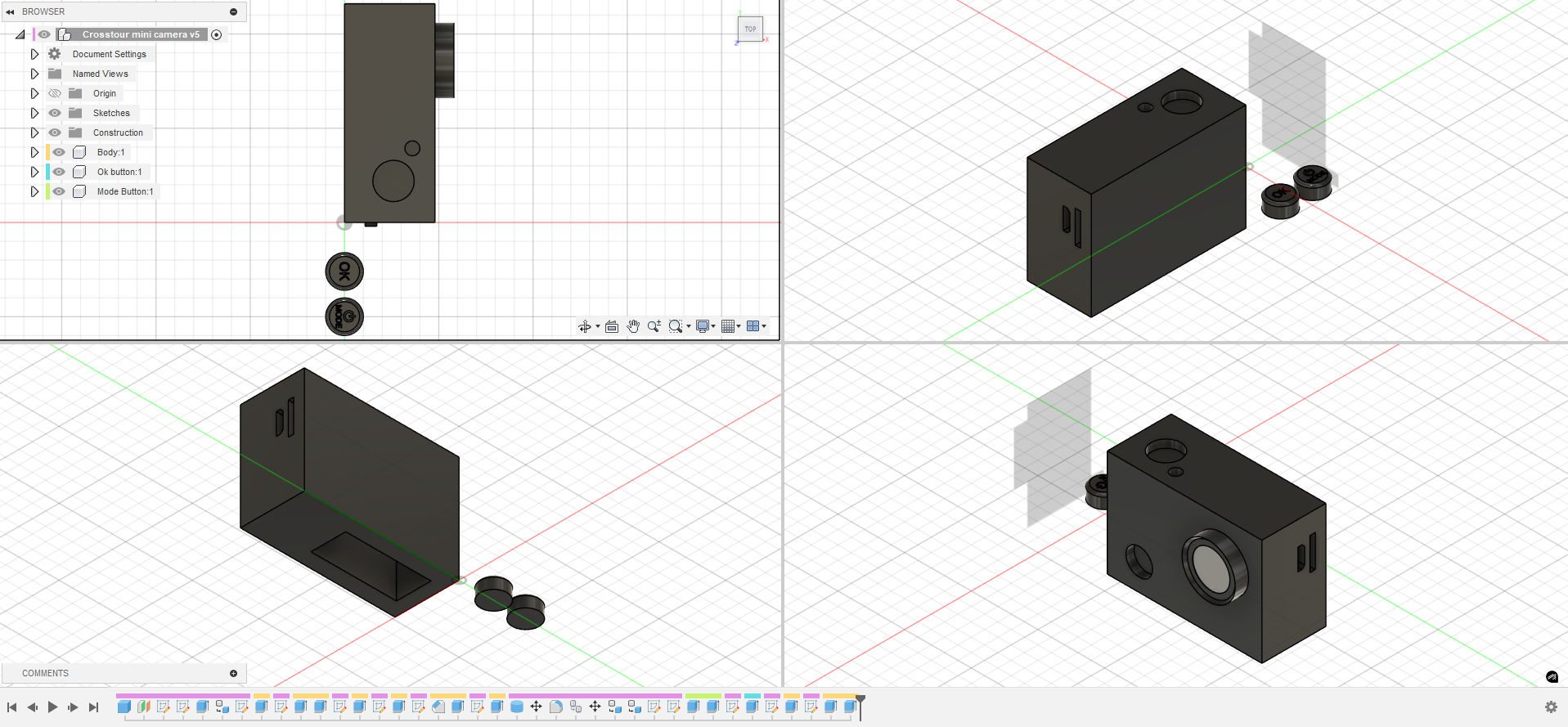Expand the Sketches node
Screen dimensions: 1568x727
(34, 113)
